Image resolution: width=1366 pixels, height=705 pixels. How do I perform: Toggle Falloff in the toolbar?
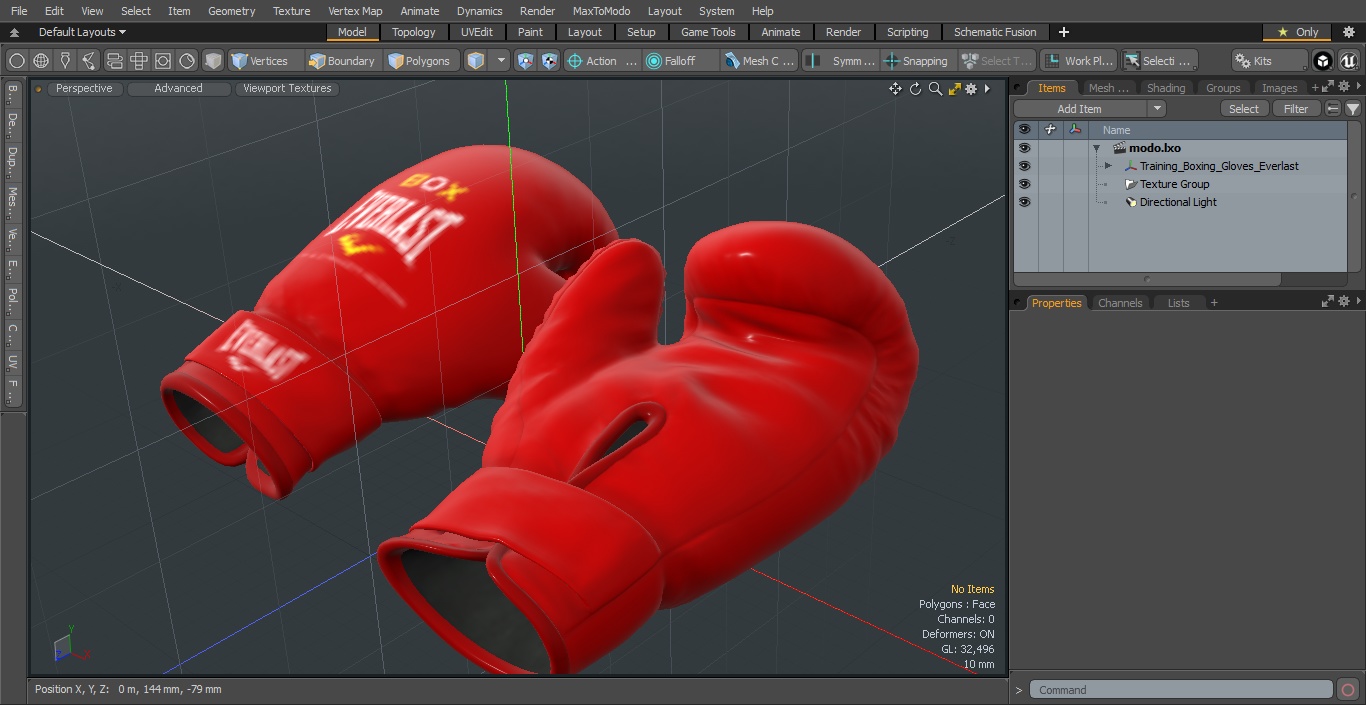point(682,61)
